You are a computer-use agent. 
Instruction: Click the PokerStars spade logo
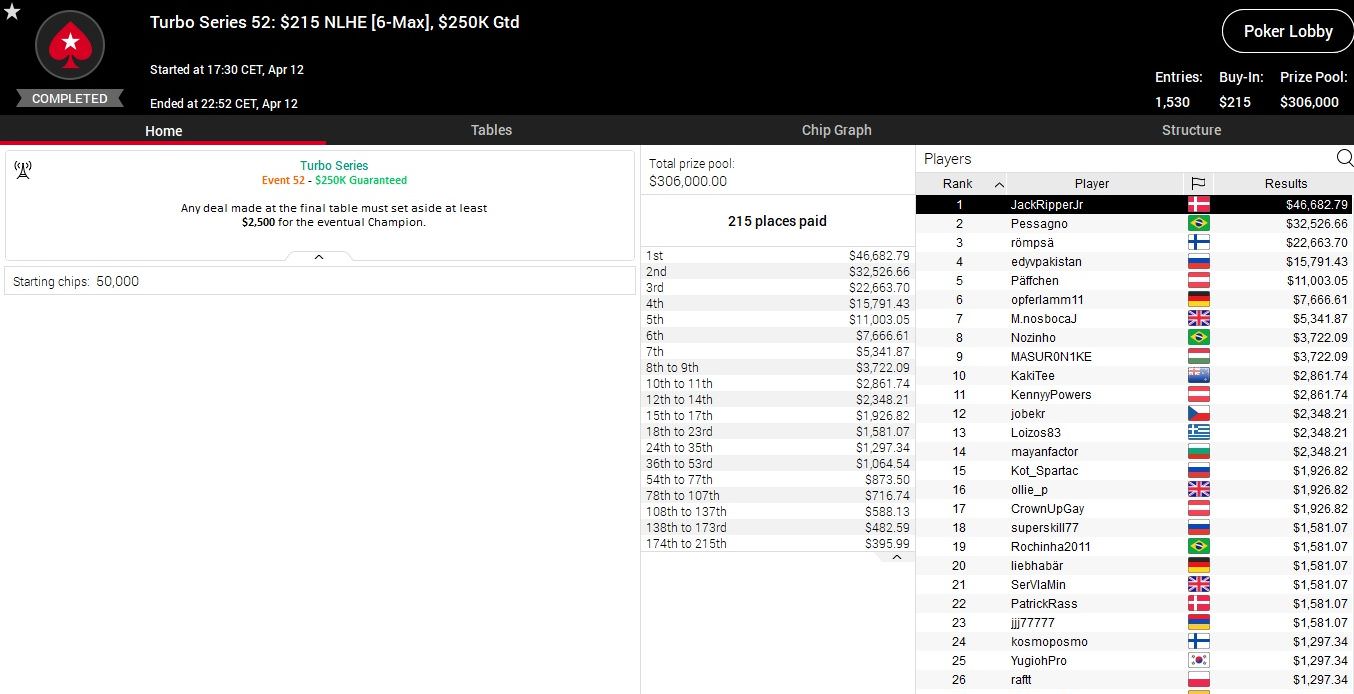point(70,46)
